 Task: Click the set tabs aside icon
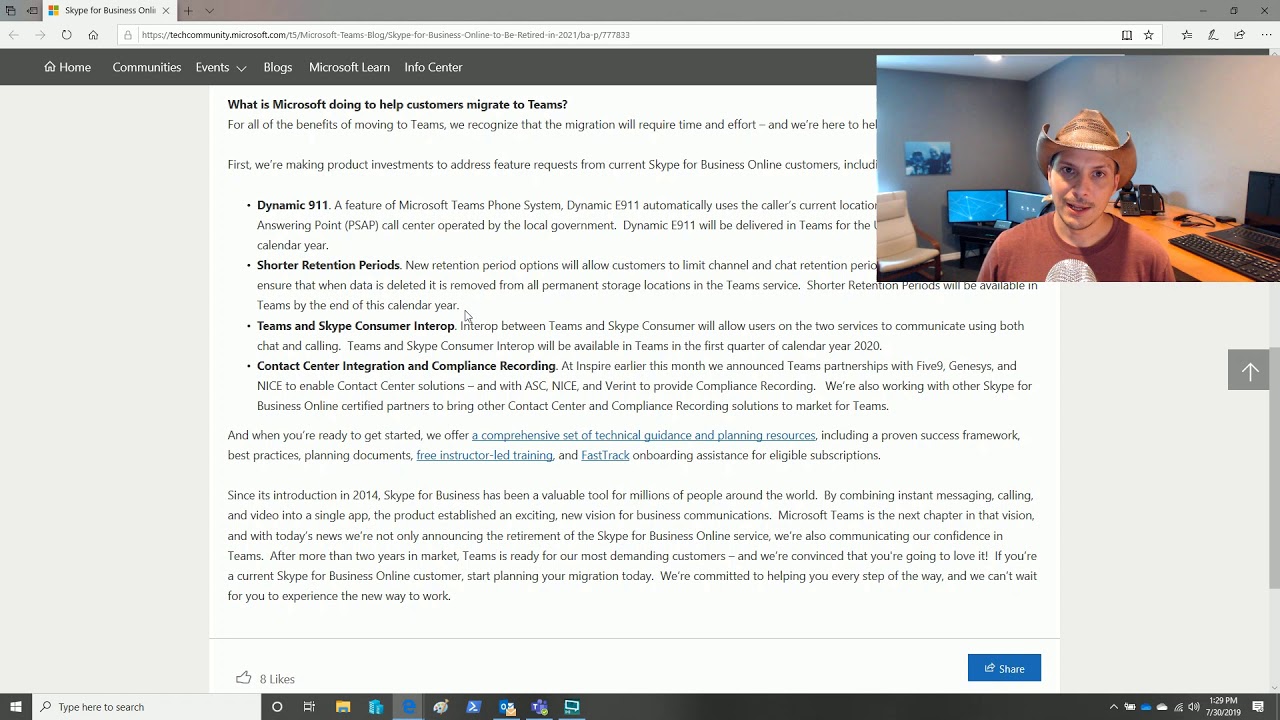pos(33,11)
